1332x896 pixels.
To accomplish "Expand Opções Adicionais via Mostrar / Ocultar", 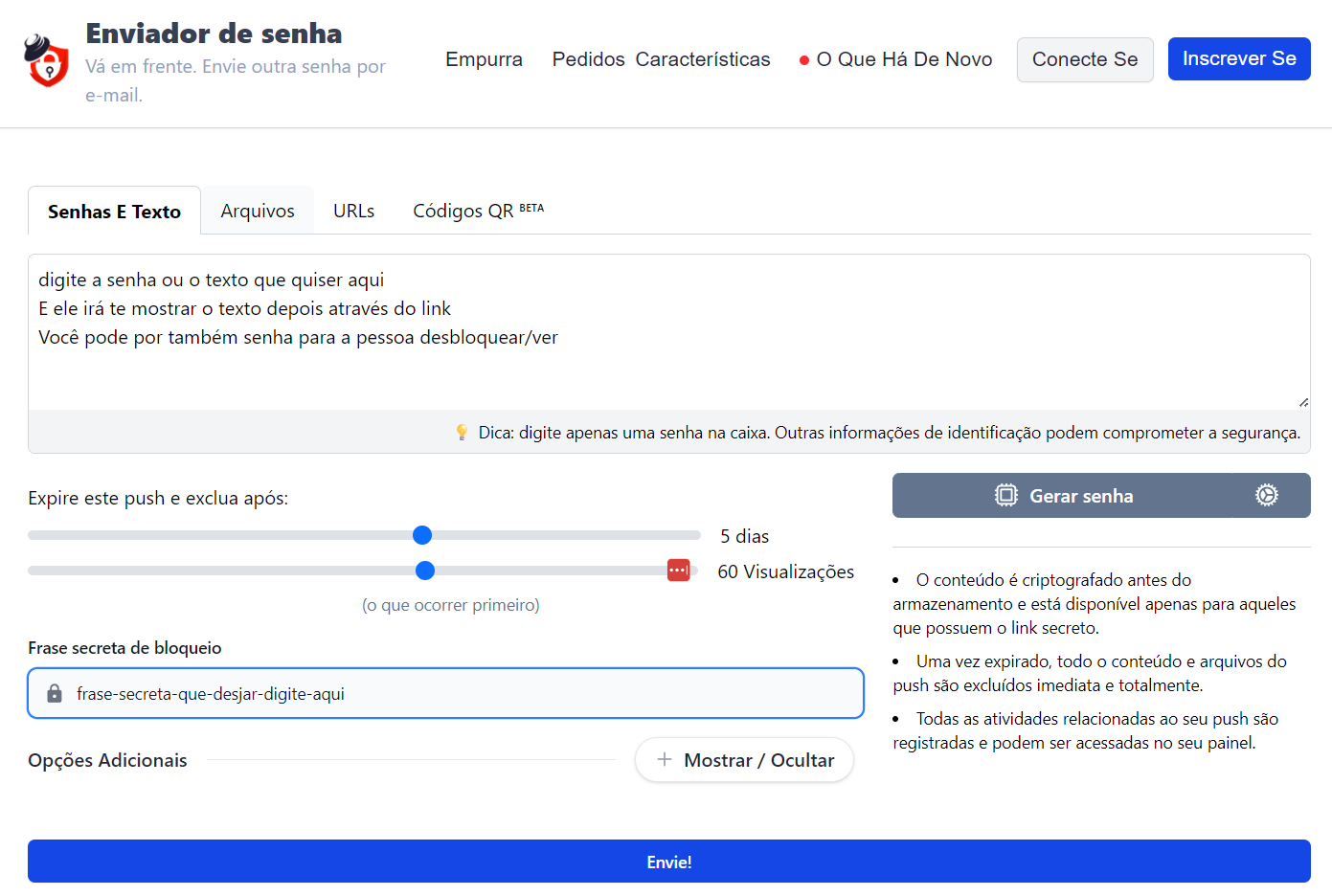I will [744, 759].
